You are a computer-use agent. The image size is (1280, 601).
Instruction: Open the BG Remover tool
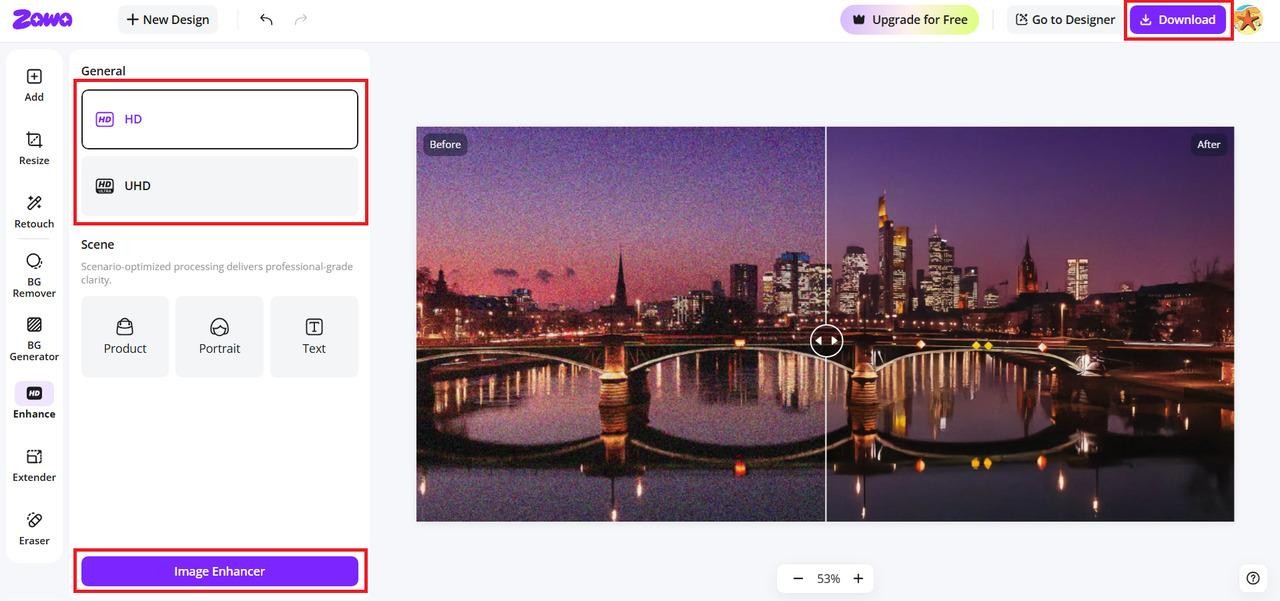(x=34, y=275)
